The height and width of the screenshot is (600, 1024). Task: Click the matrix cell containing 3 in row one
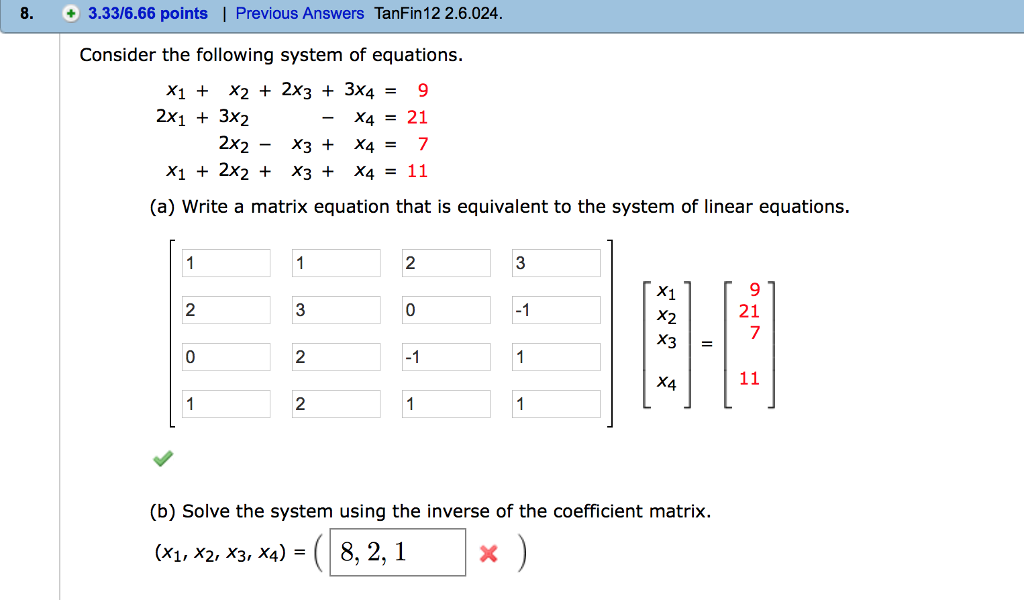(556, 262)
